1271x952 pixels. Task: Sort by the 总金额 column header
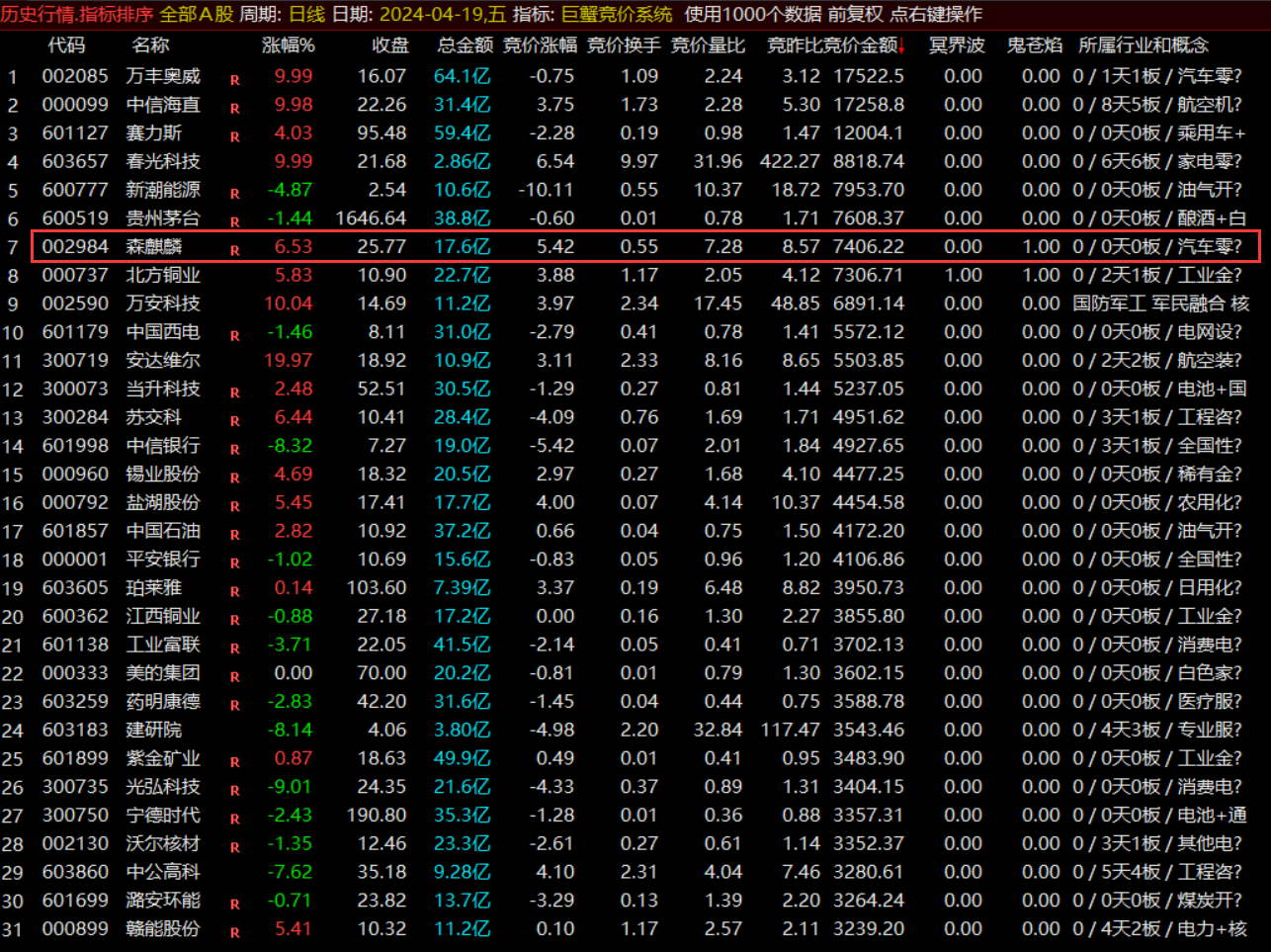coord(466,45)
